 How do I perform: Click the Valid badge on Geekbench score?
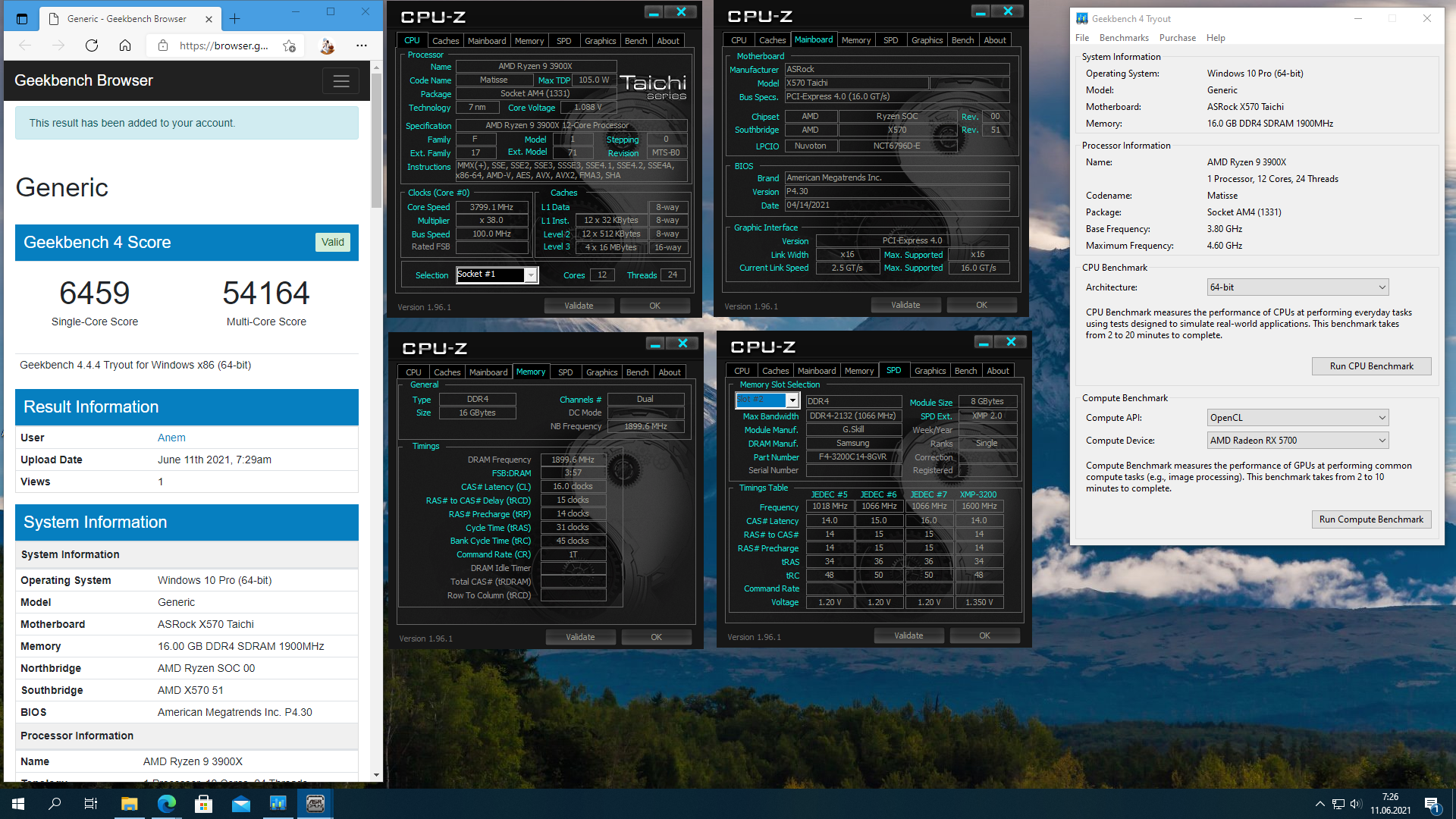(333, 242)
